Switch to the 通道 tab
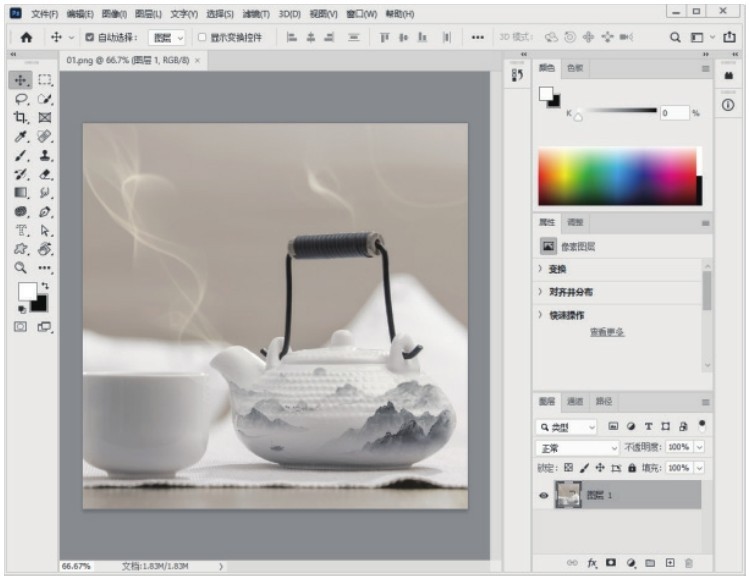 pyautogui.click(x=575, y=401)
